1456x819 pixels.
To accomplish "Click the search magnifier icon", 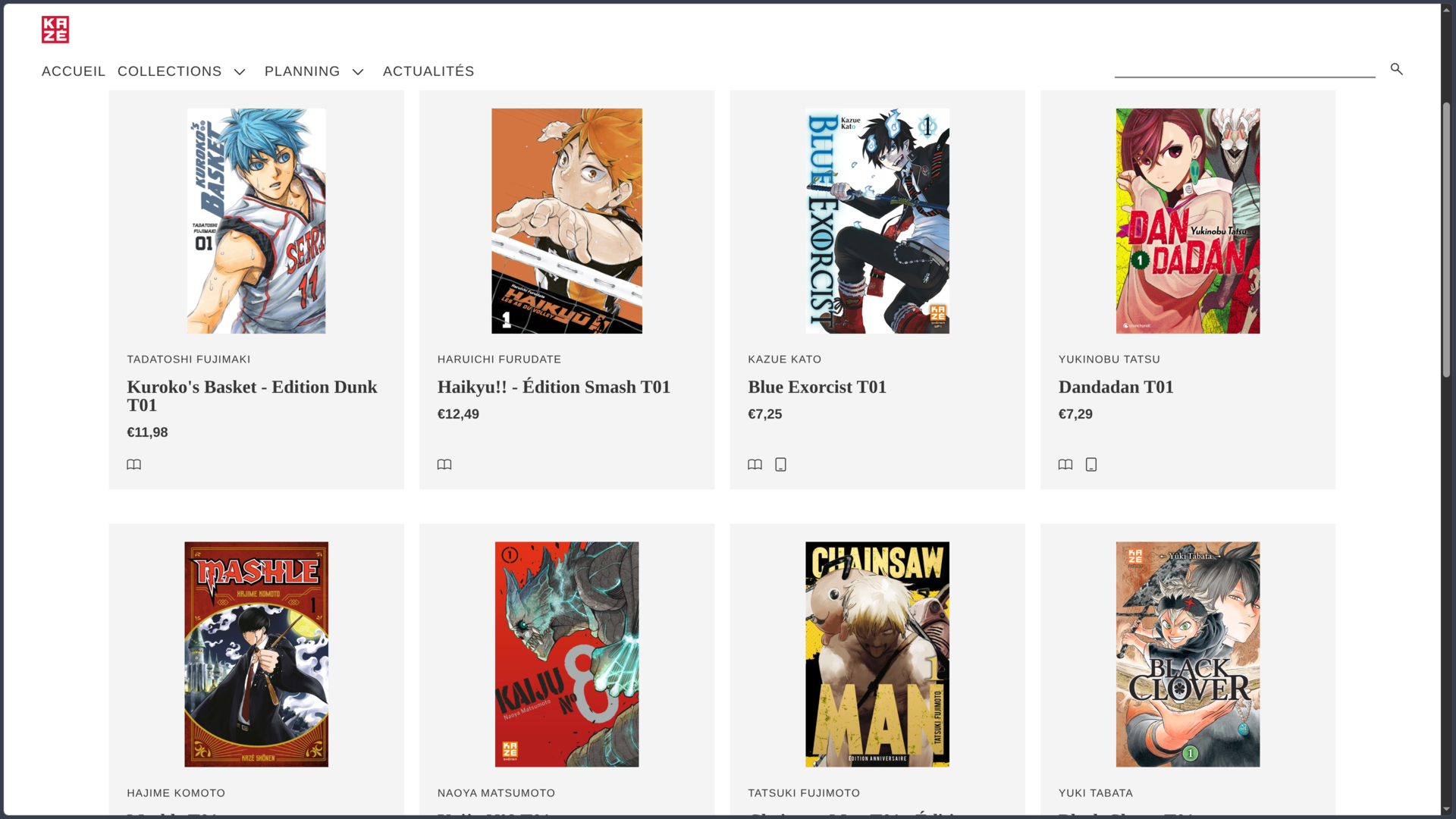I will point(1396,69).
